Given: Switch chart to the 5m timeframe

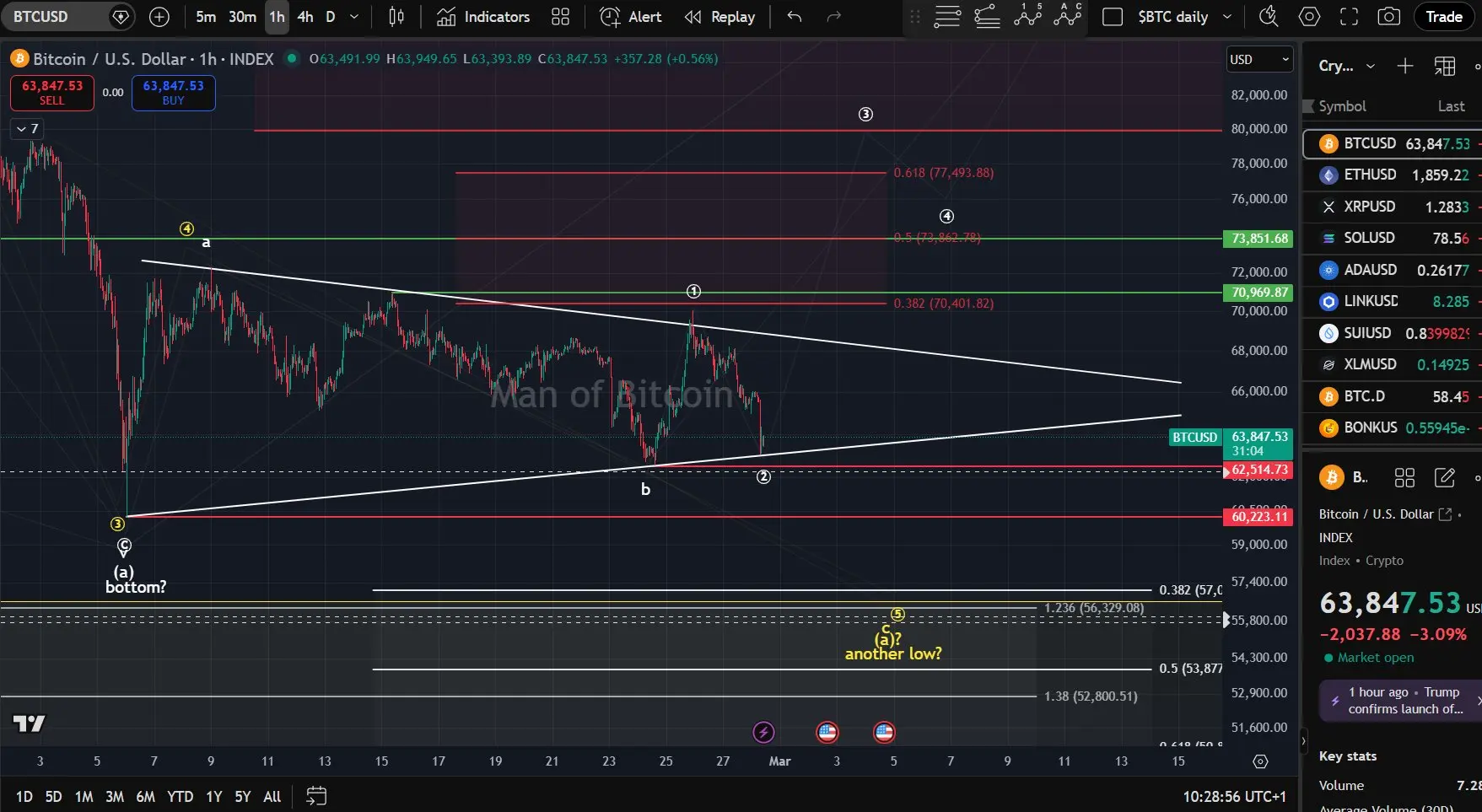Looking at the screenshot, I should 206,17.
